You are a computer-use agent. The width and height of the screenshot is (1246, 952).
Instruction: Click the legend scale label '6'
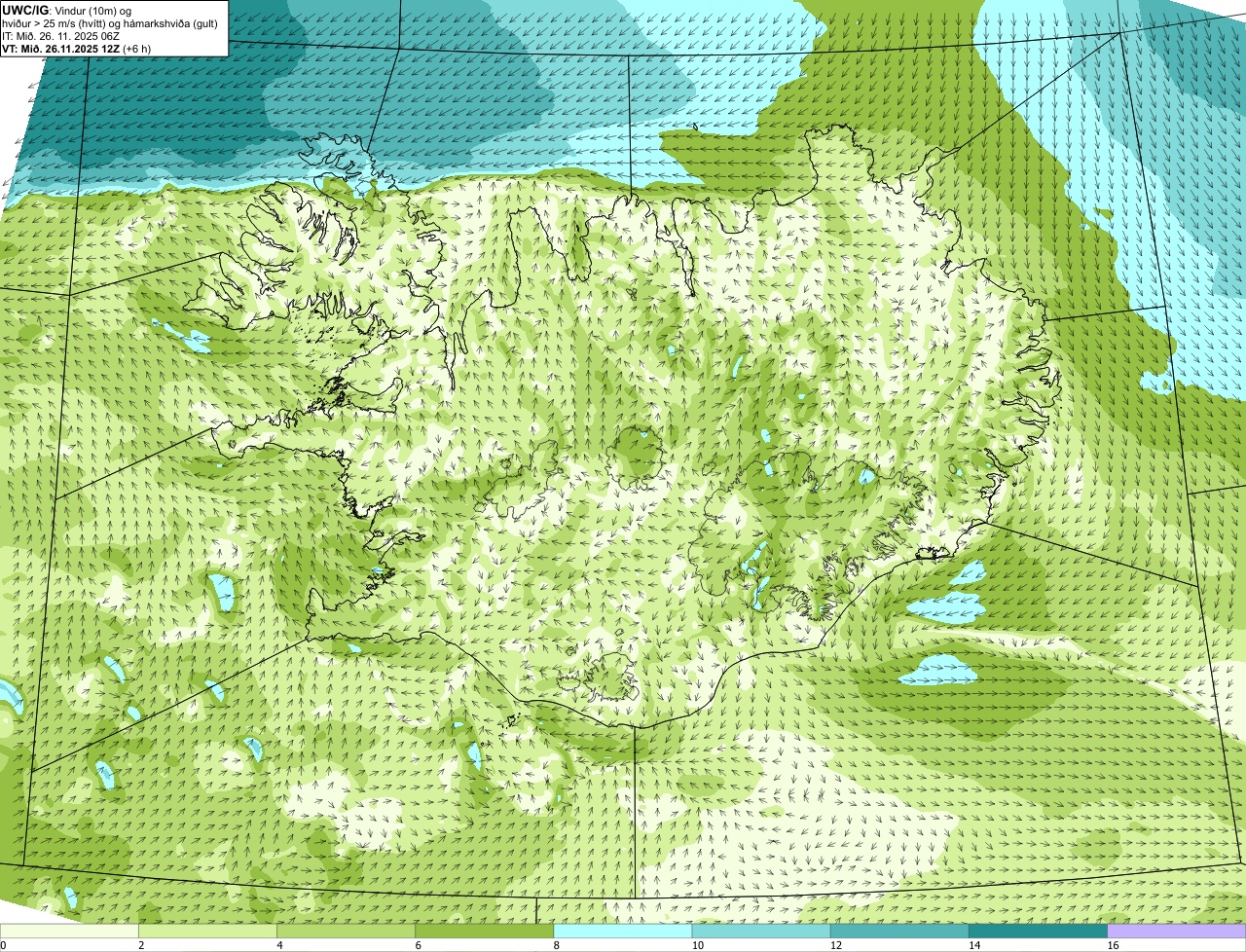pos(419,945)
